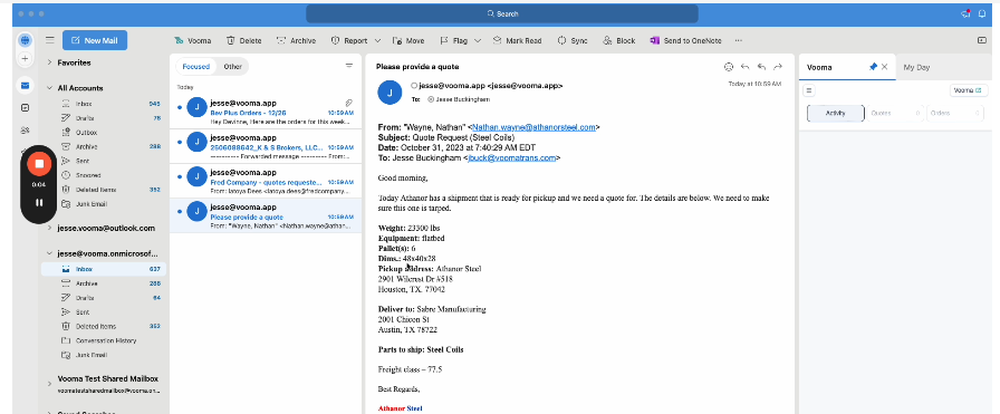Mark the message as read
The image size is (1000, 414).
click(x=517, y=40)
